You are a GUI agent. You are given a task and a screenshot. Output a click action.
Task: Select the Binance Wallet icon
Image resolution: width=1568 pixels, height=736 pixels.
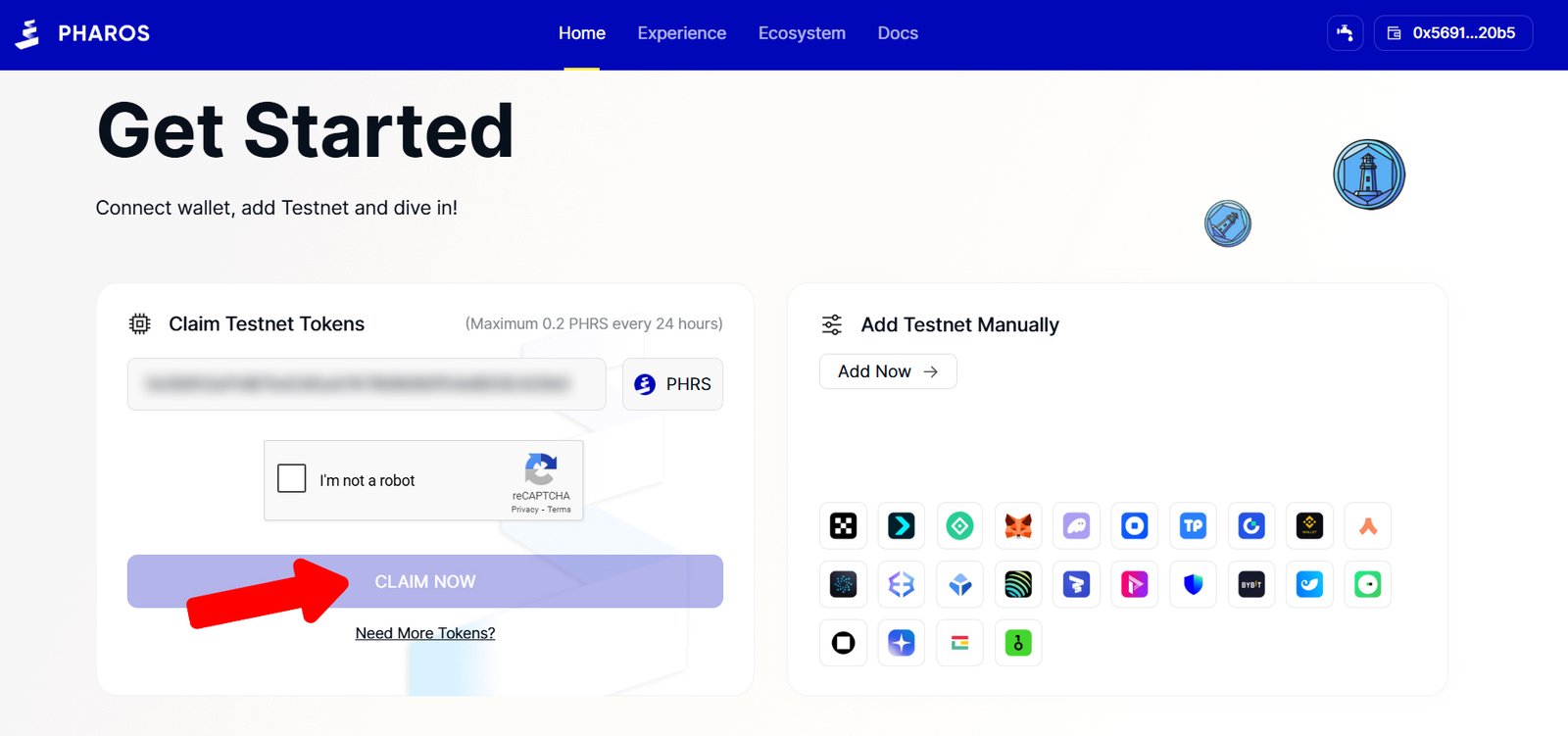[x=1309, y=526]
